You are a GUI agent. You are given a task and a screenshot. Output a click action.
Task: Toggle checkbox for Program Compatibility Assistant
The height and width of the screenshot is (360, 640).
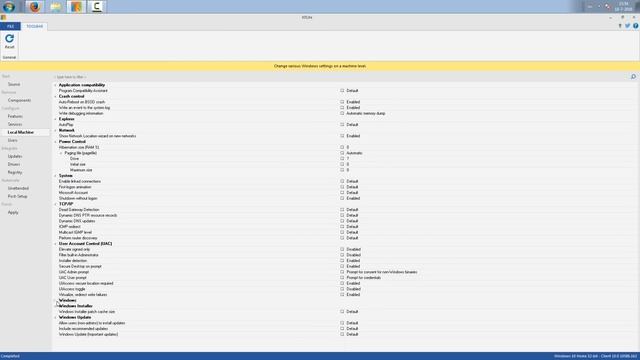(342, 91)
